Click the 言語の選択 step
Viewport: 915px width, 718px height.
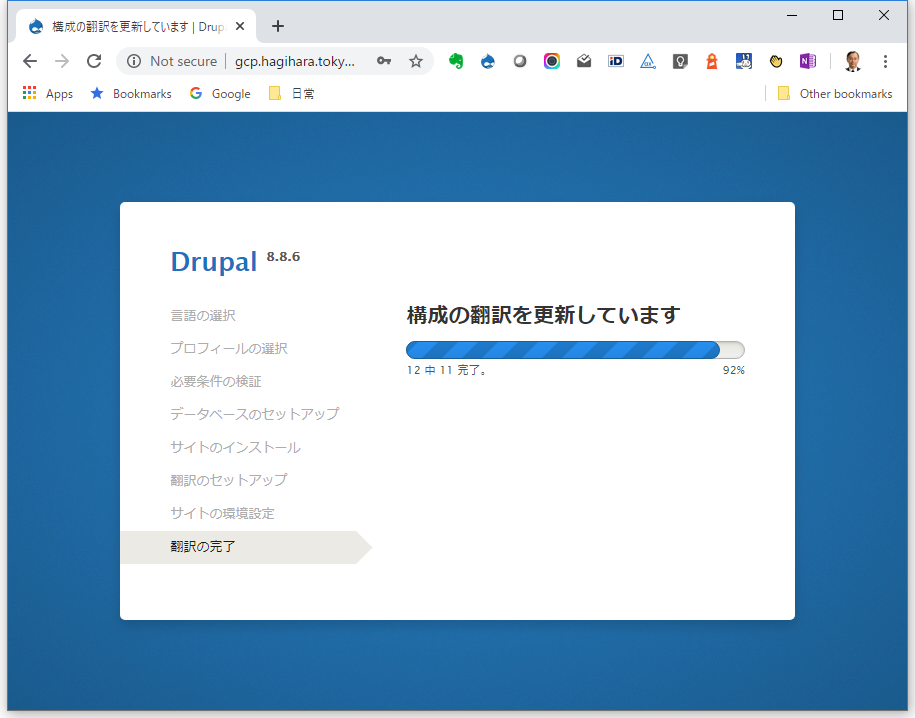(203, 315)
